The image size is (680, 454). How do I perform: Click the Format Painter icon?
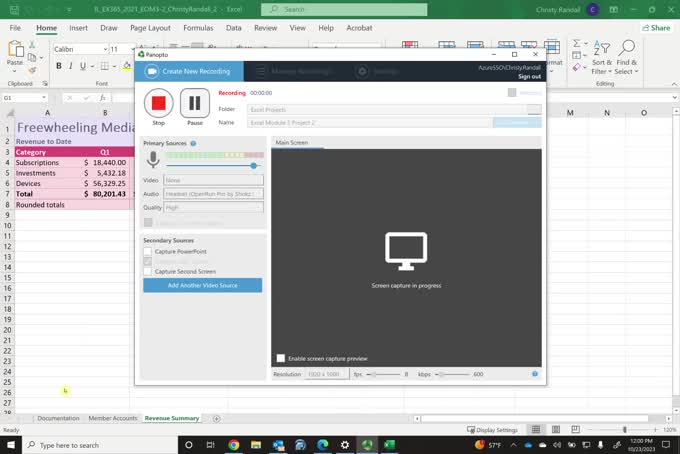tap(32, 70)
